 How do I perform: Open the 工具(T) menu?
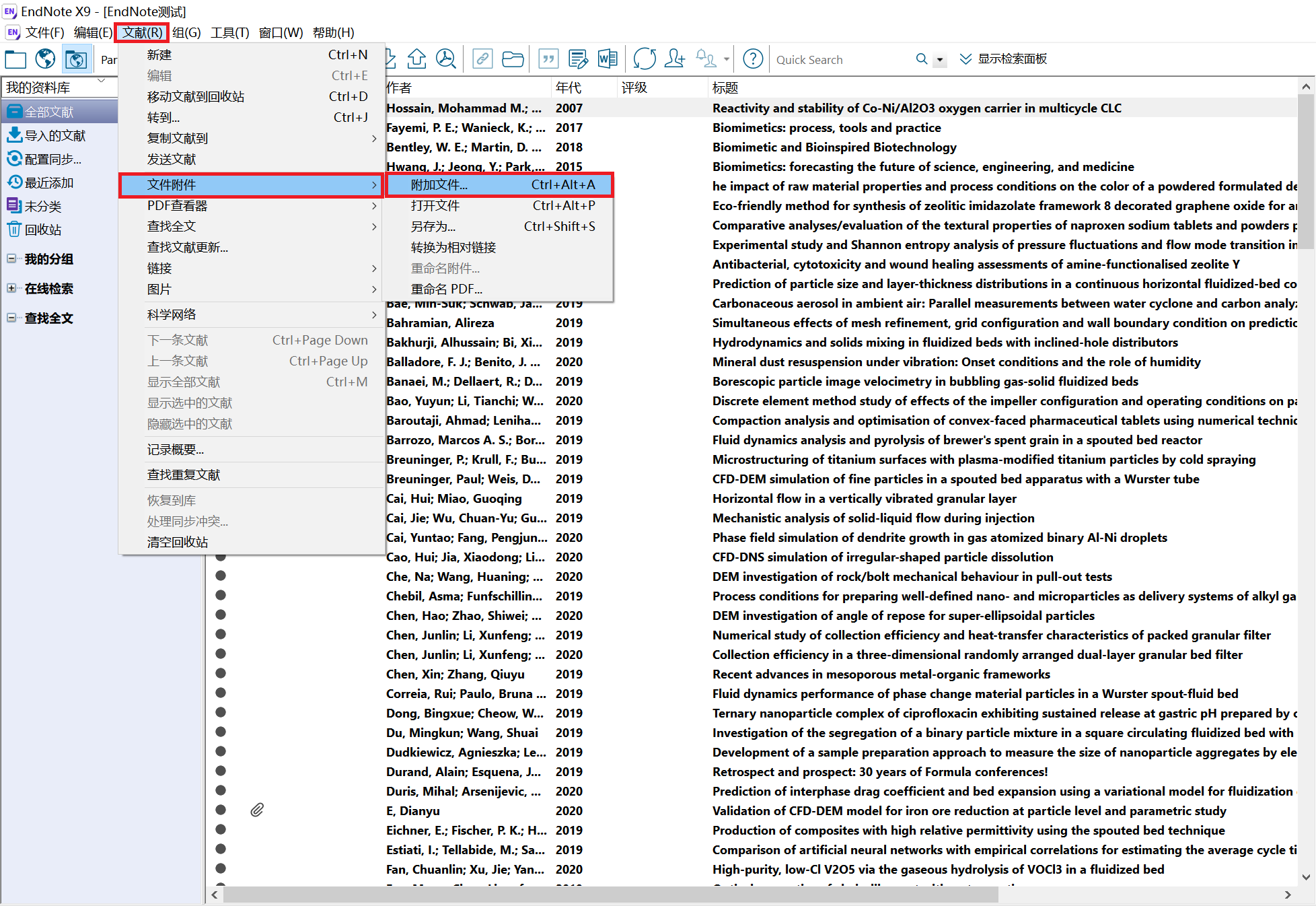[x=230, y=32]
